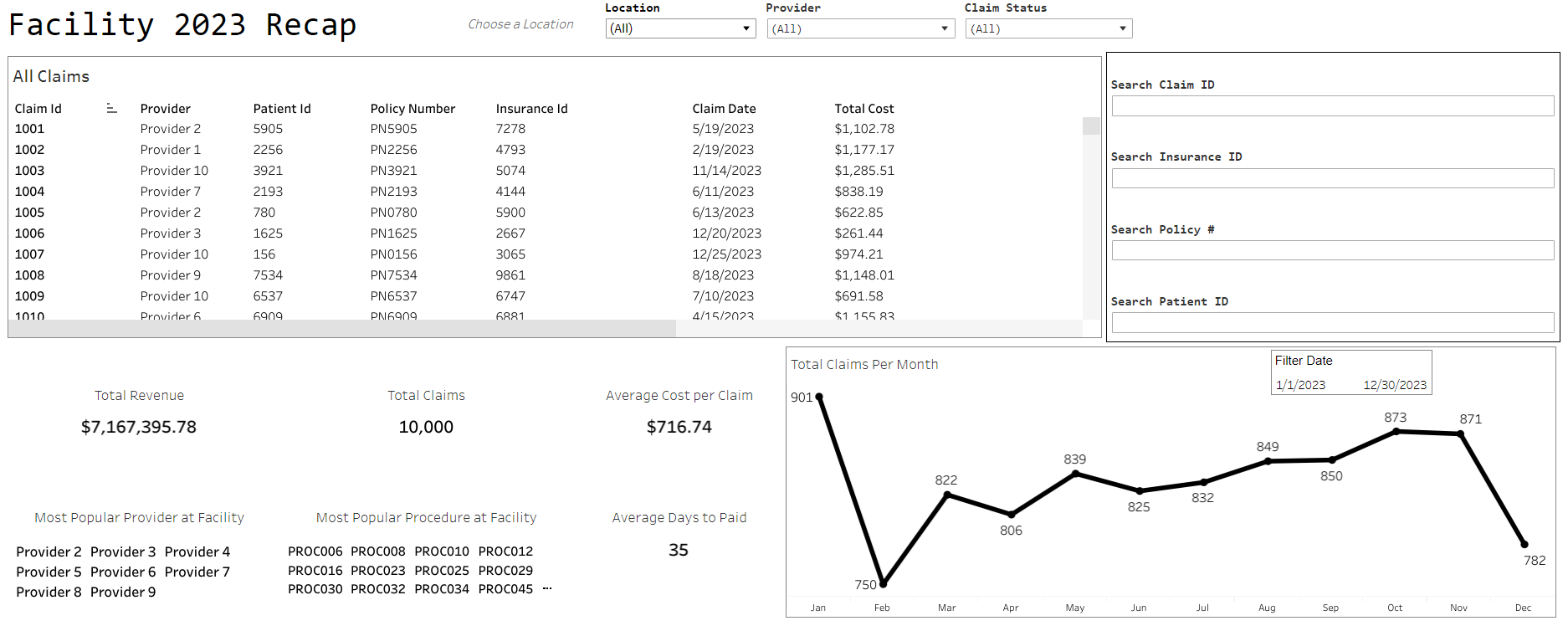
Task: Click the Claim Date column header
Action: point(724,109)
